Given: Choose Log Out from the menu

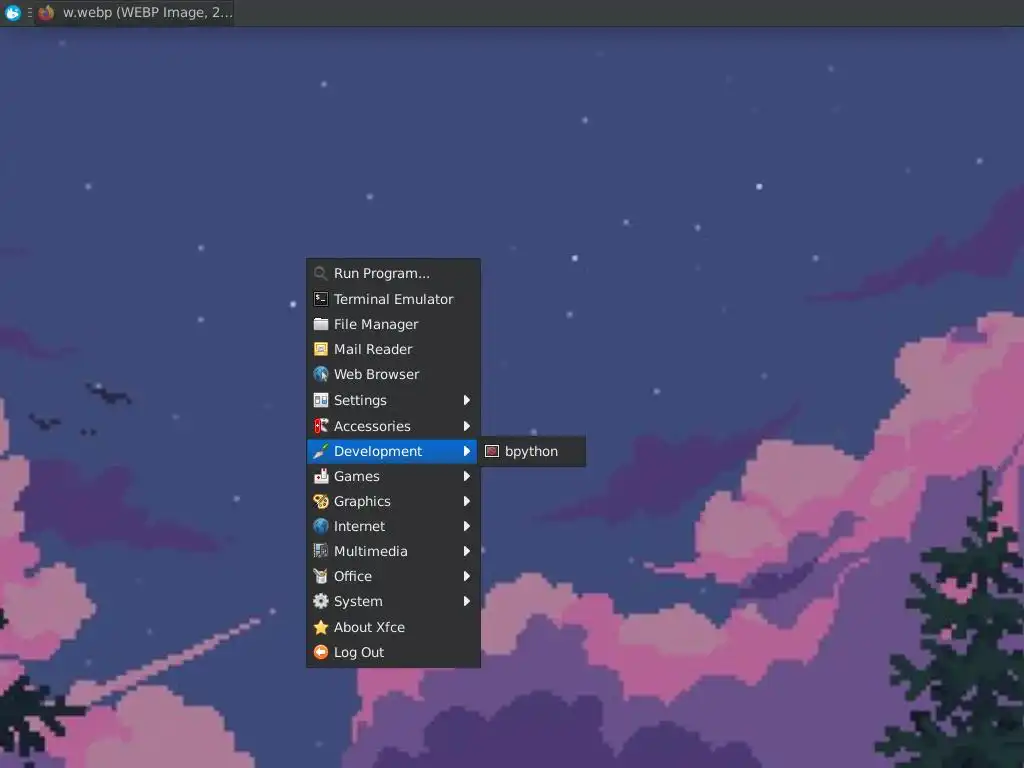Looking at the screenshot, I should (393, 652).
